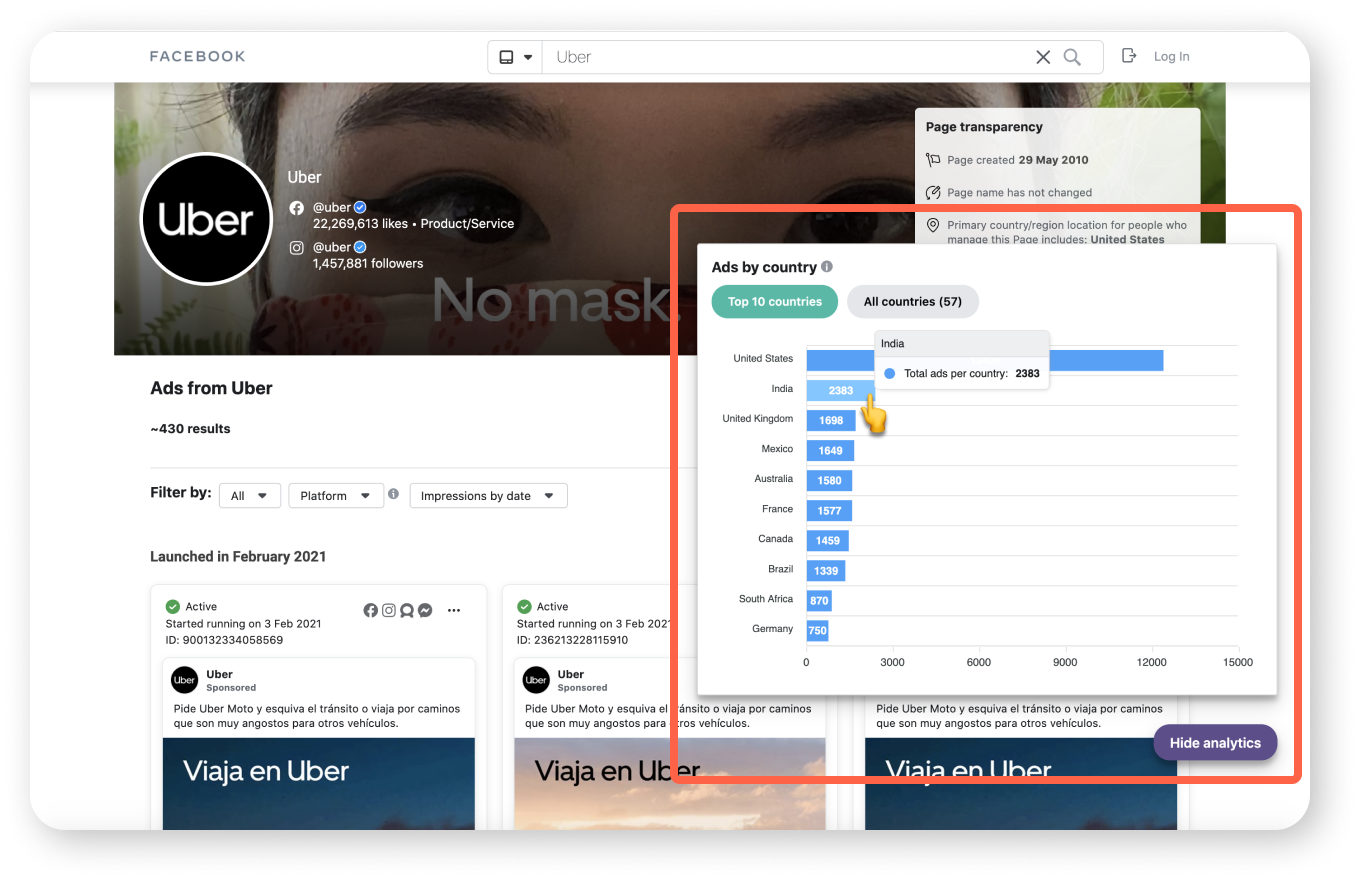Click ID 236213228115910 text

tap(573, 640)
